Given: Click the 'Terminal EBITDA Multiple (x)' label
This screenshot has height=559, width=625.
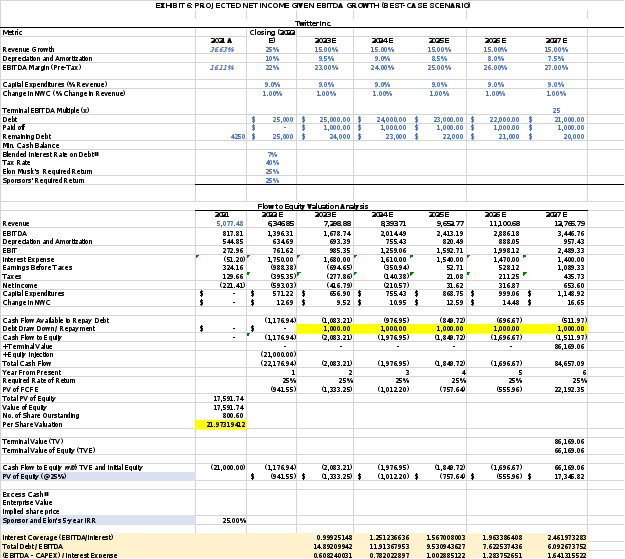Looking at the screenshot, I should (x=46, y=110).
